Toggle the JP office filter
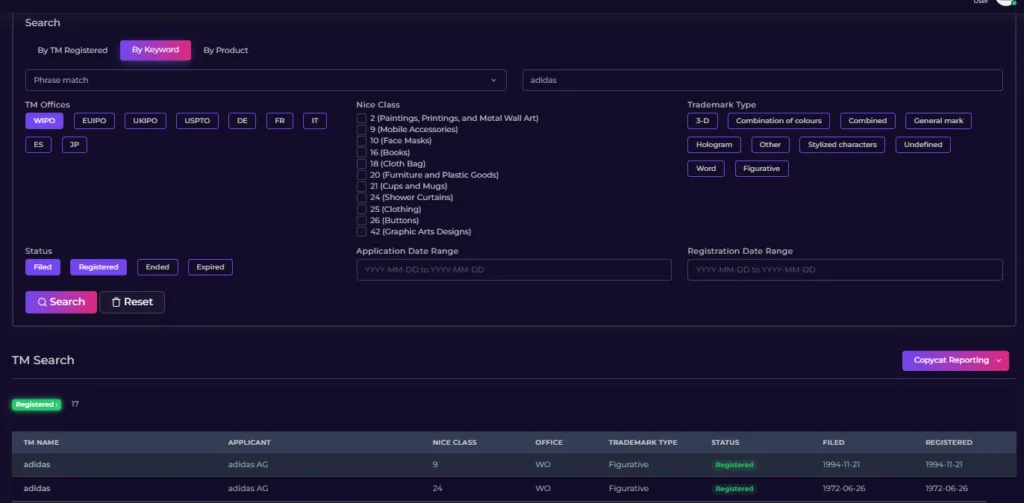1024x503 pixels. 74,145
